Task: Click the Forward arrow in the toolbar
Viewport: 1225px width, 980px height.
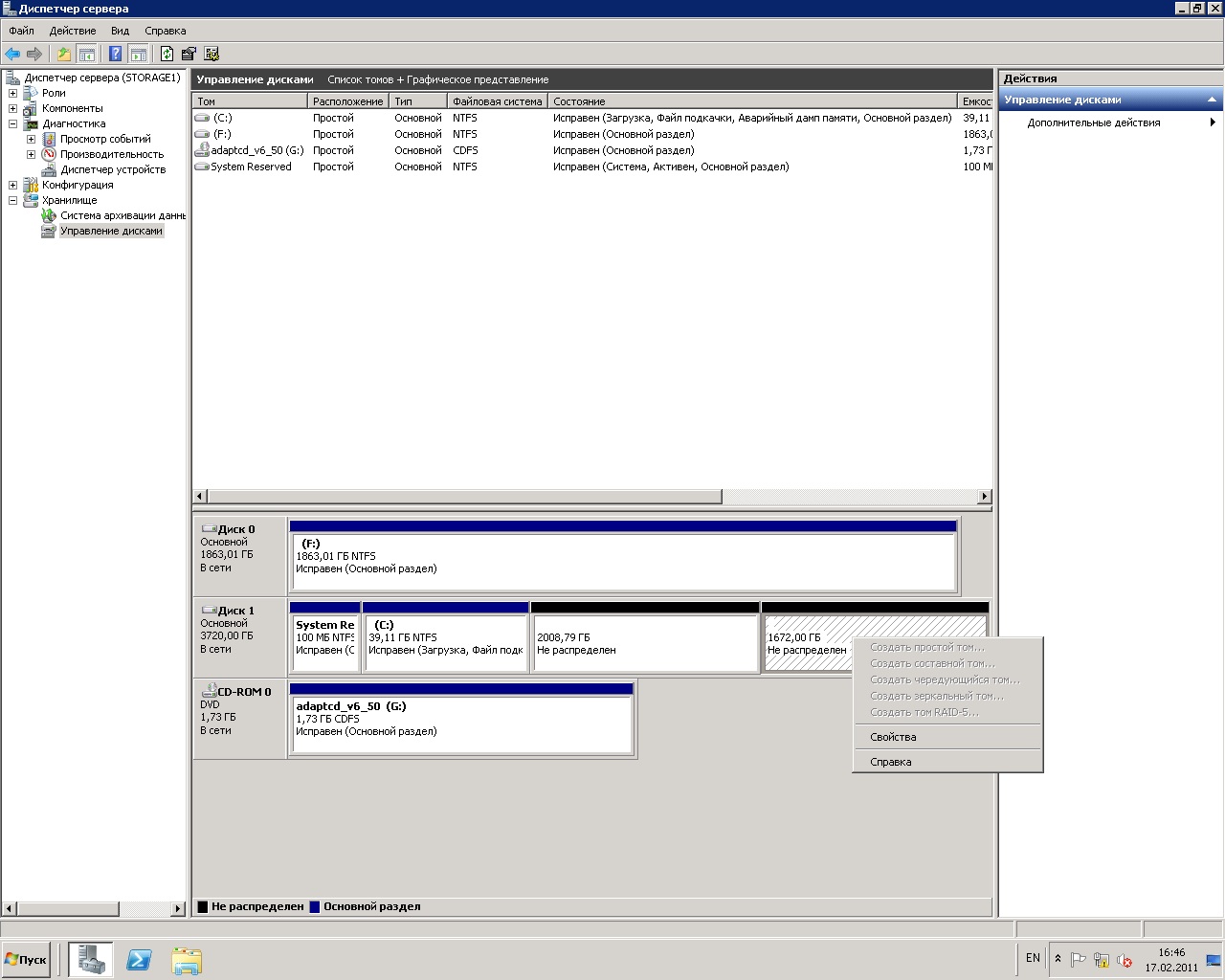Action: pyautogui.click(x=34, y=54)
